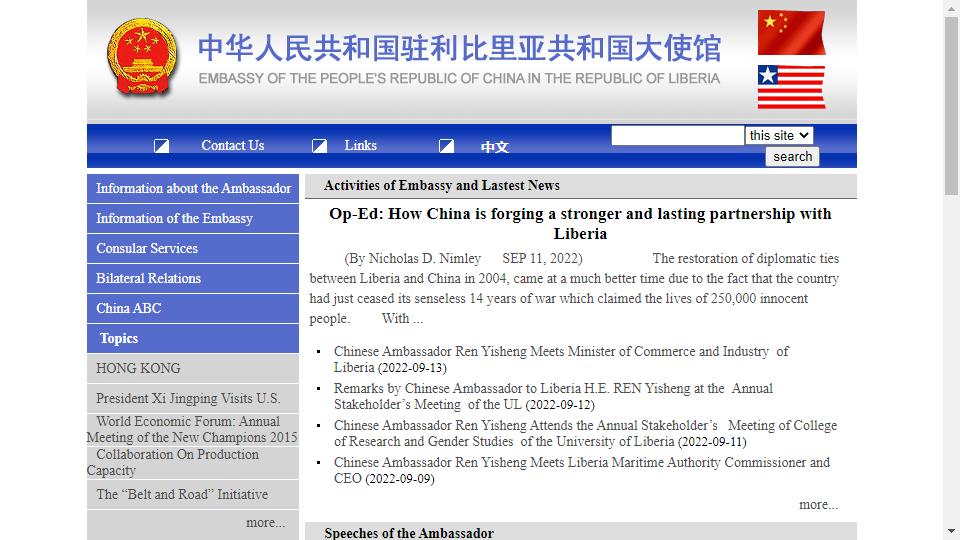
Task: Click the scrollbar down arrow
Action: tap(951, 531)
